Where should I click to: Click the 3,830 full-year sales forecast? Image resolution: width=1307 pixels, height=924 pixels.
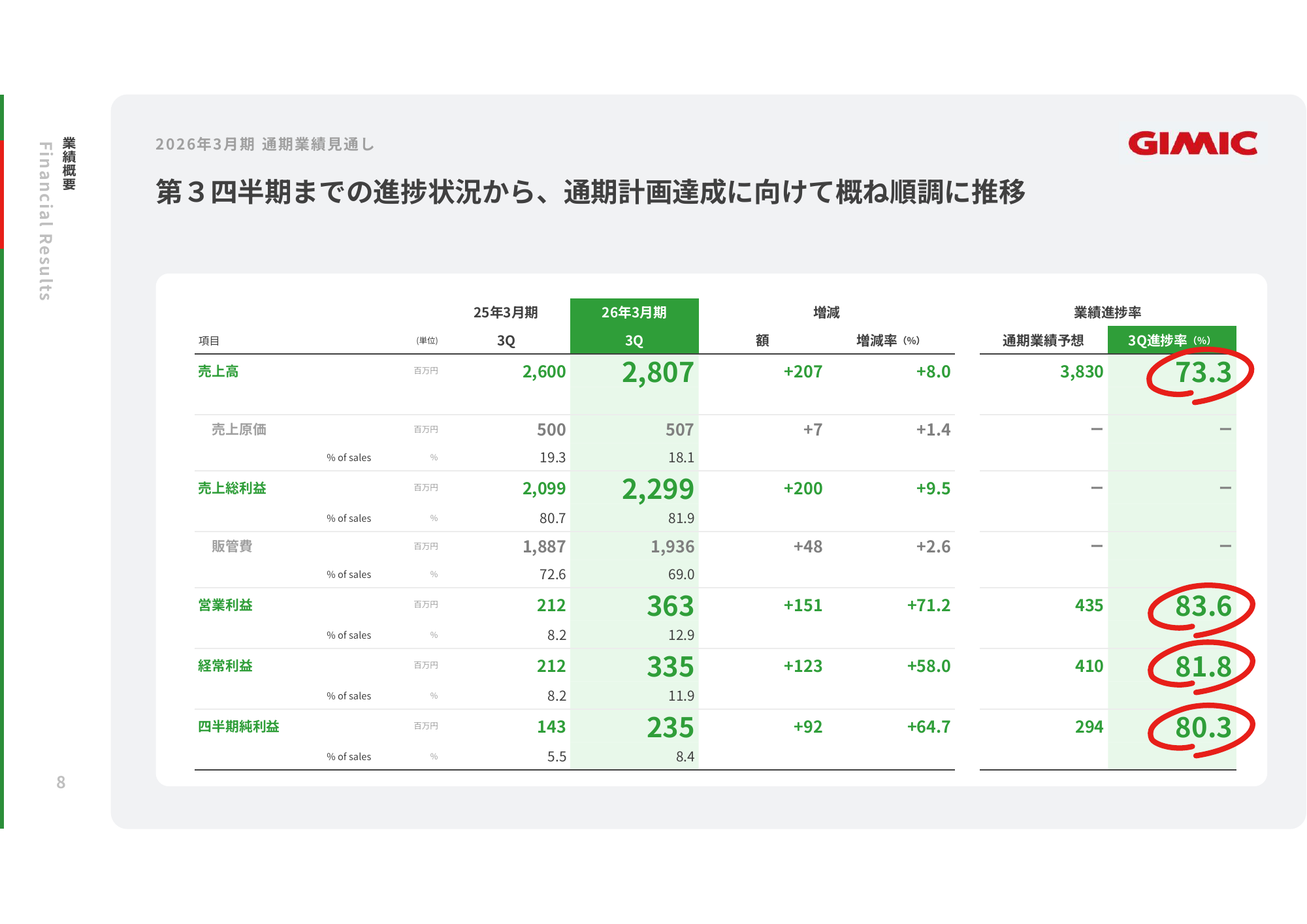[1081, 372]
